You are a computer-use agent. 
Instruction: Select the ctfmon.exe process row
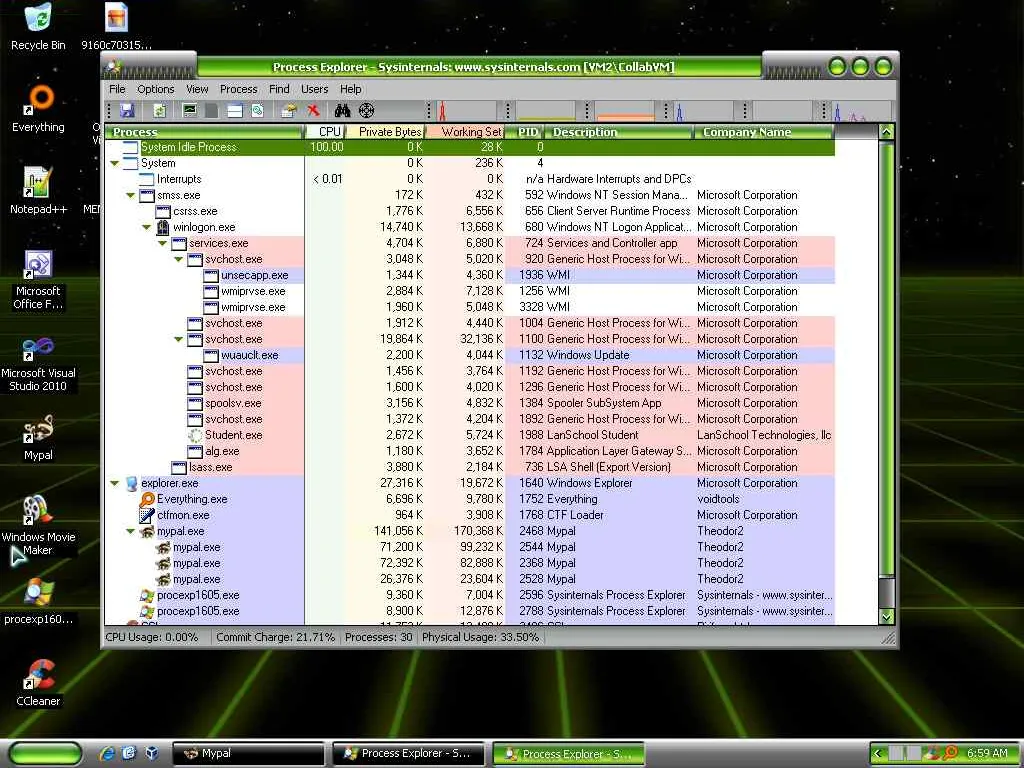470,515
